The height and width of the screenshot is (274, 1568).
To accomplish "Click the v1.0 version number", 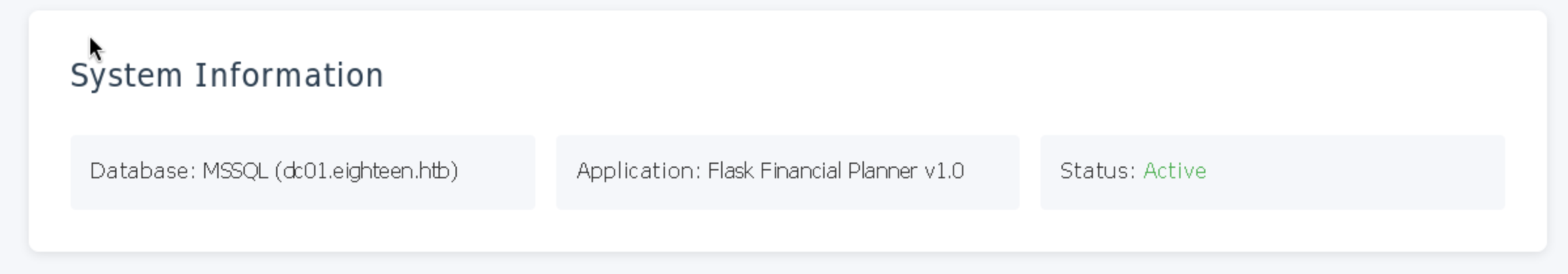I will click(944, 171).
